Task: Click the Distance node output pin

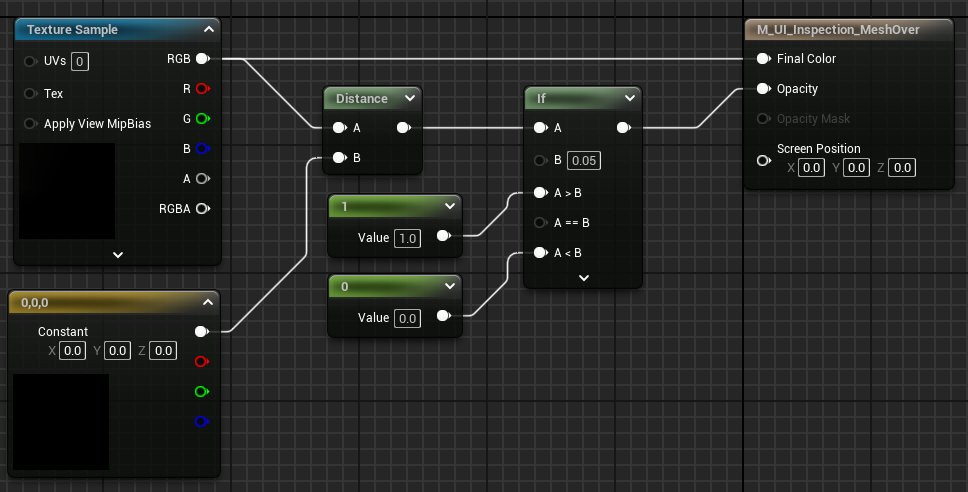Action: click(404, 128)
